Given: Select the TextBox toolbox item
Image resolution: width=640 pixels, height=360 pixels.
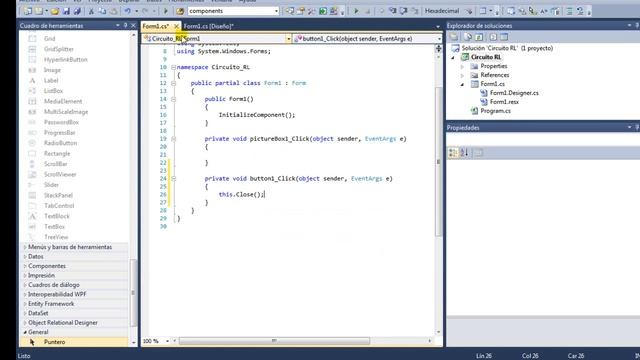Looking at the screenshot, I should (54, 227).
